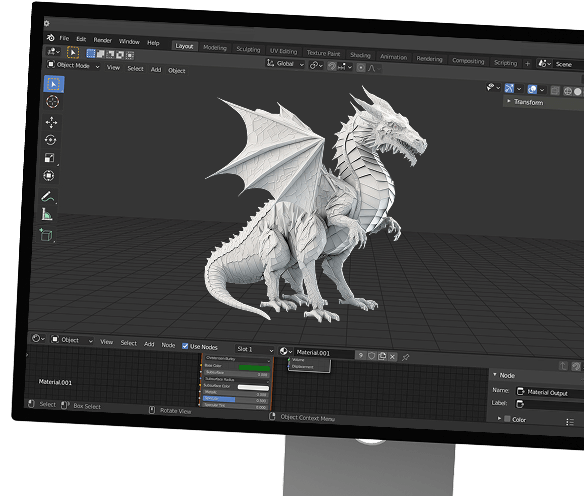Screen dimensions: 584x496
Task: Select the Transform tool
Action: (x=49, y=175)
